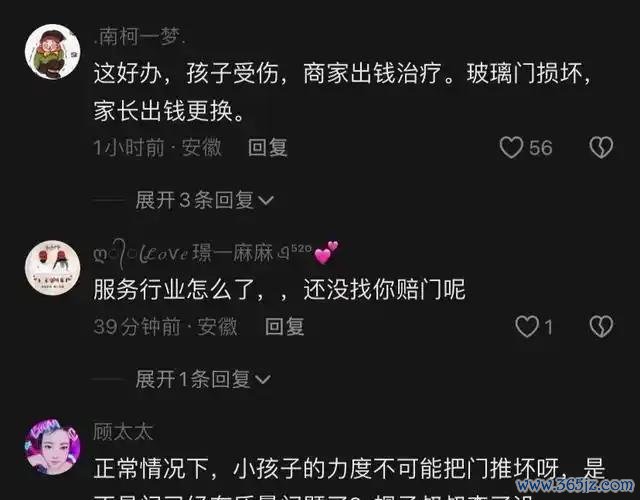Like the comment with 56 likes
Screen dimensions: 640x500
tap(511, 147)
